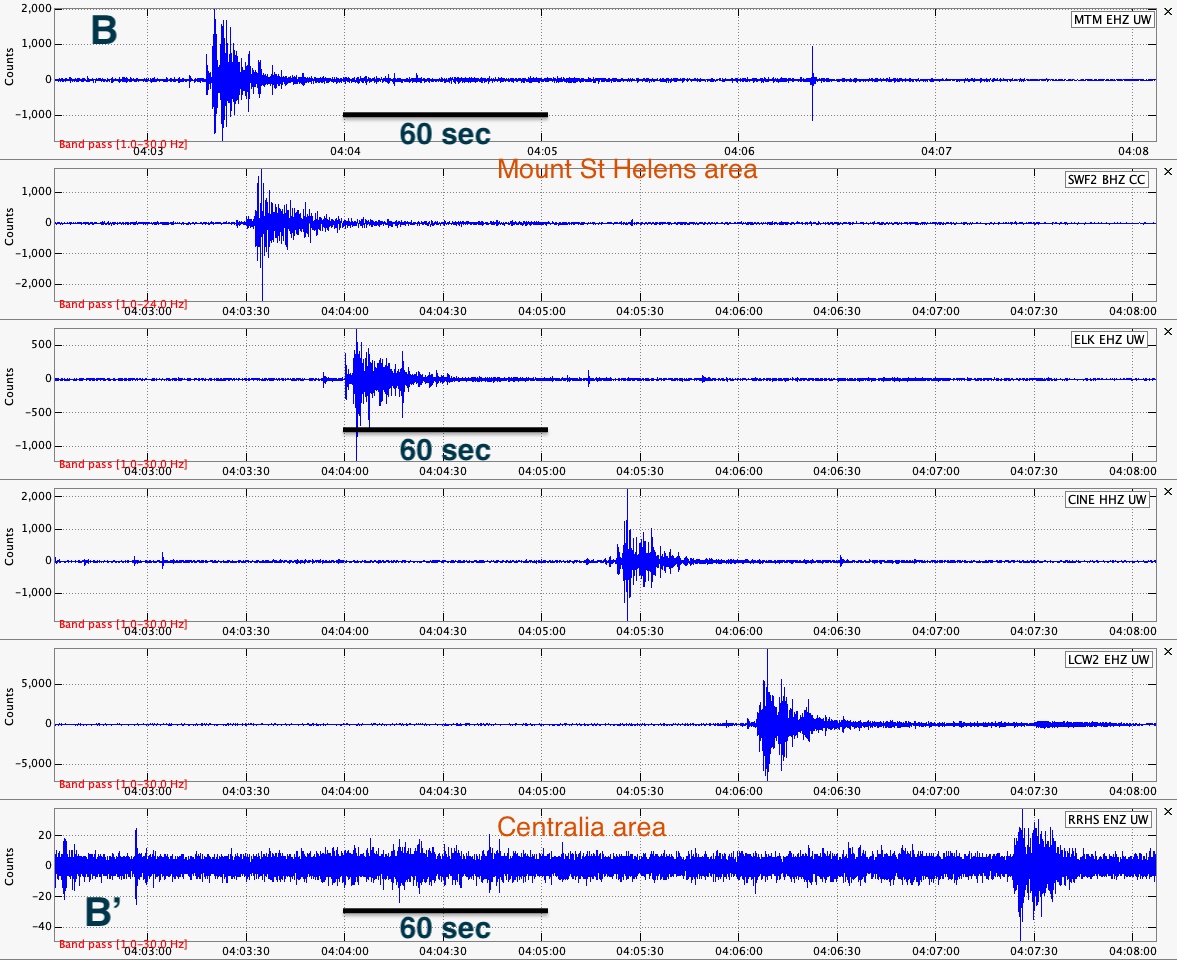
Task: Click the Mount St Helens area annotation
Action: [x=627, y=169]
